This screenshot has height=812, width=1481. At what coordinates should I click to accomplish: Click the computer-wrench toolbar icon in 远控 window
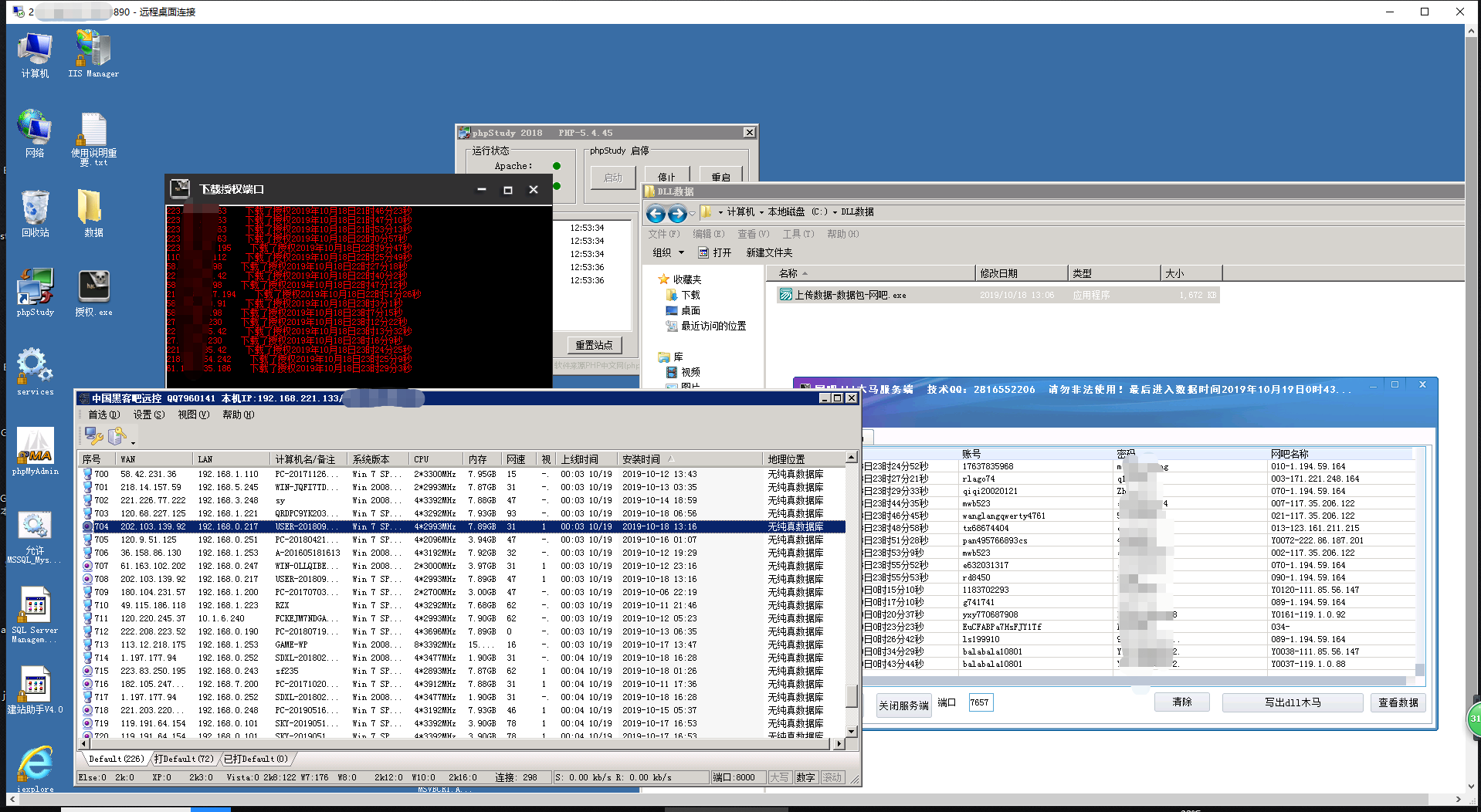click(x=94, y=436)
